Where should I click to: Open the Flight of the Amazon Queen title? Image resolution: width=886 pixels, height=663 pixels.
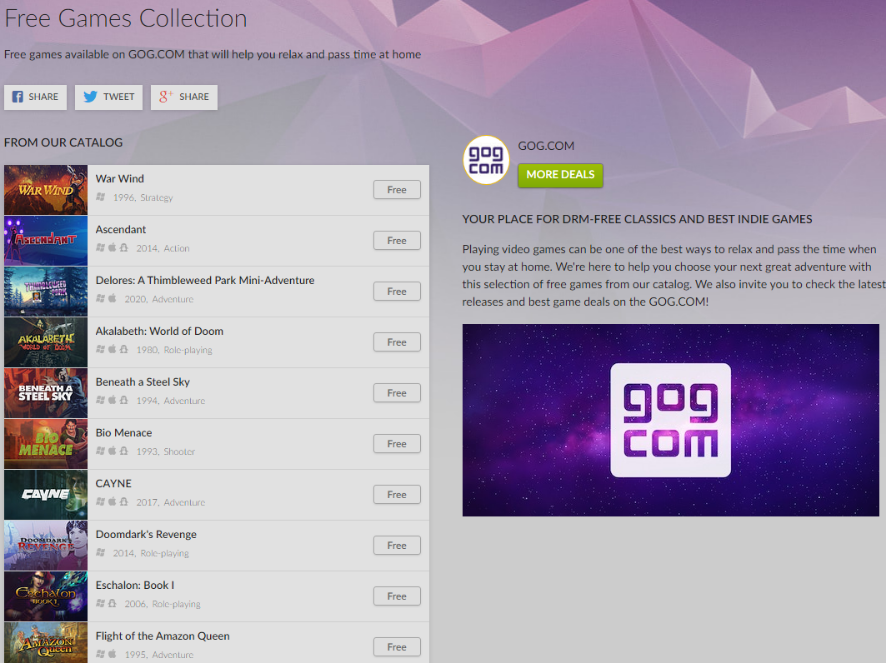point(163,636)
